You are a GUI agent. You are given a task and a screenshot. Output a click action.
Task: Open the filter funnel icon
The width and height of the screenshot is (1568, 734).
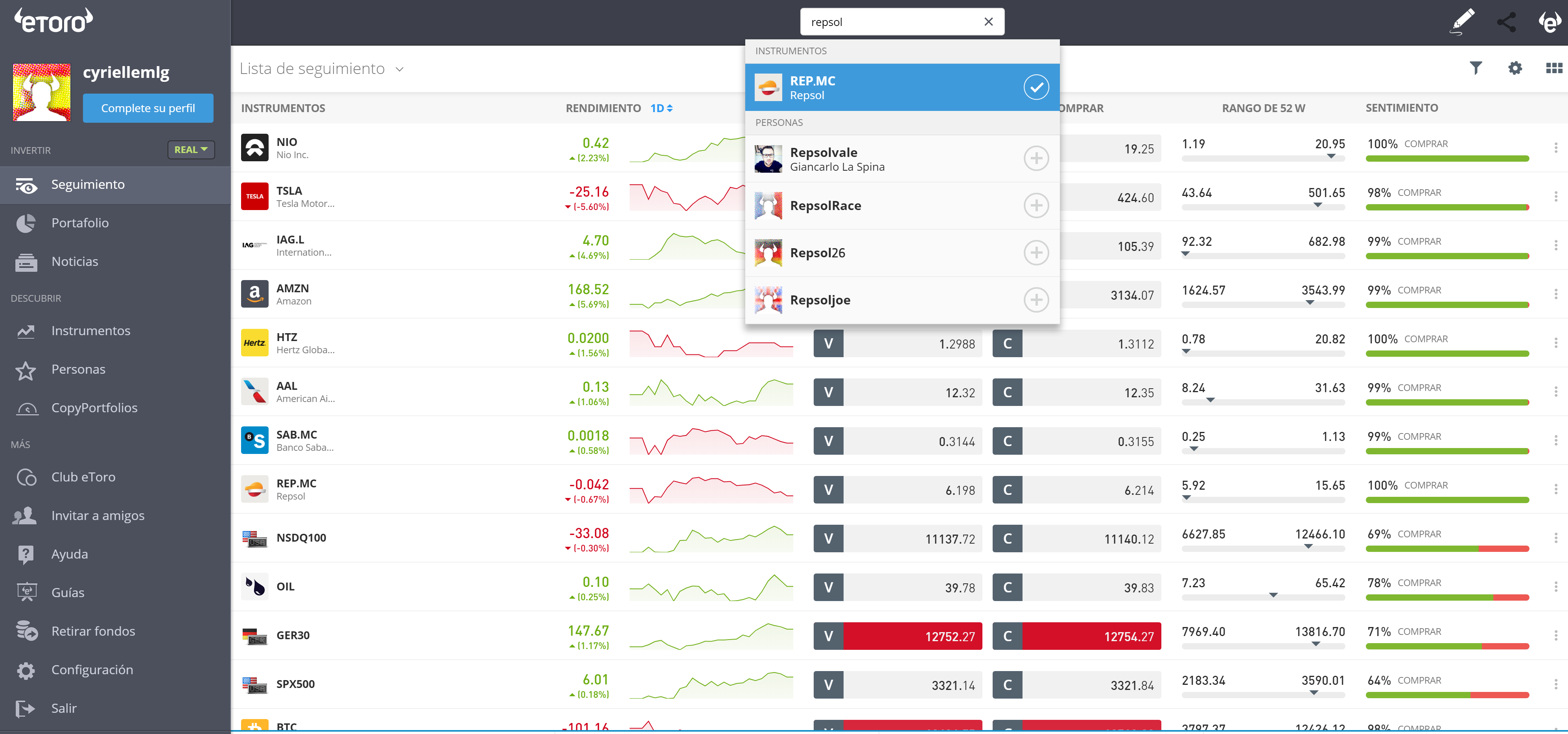click(1475, 68)
